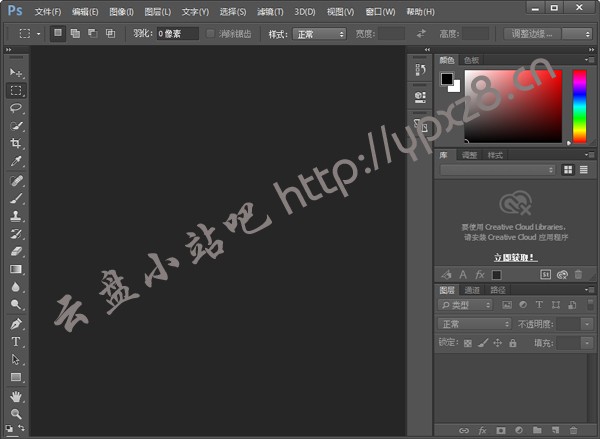Click the 羽化 feather input field
Viewport: 600px width, 439px height.
(178, 34)
